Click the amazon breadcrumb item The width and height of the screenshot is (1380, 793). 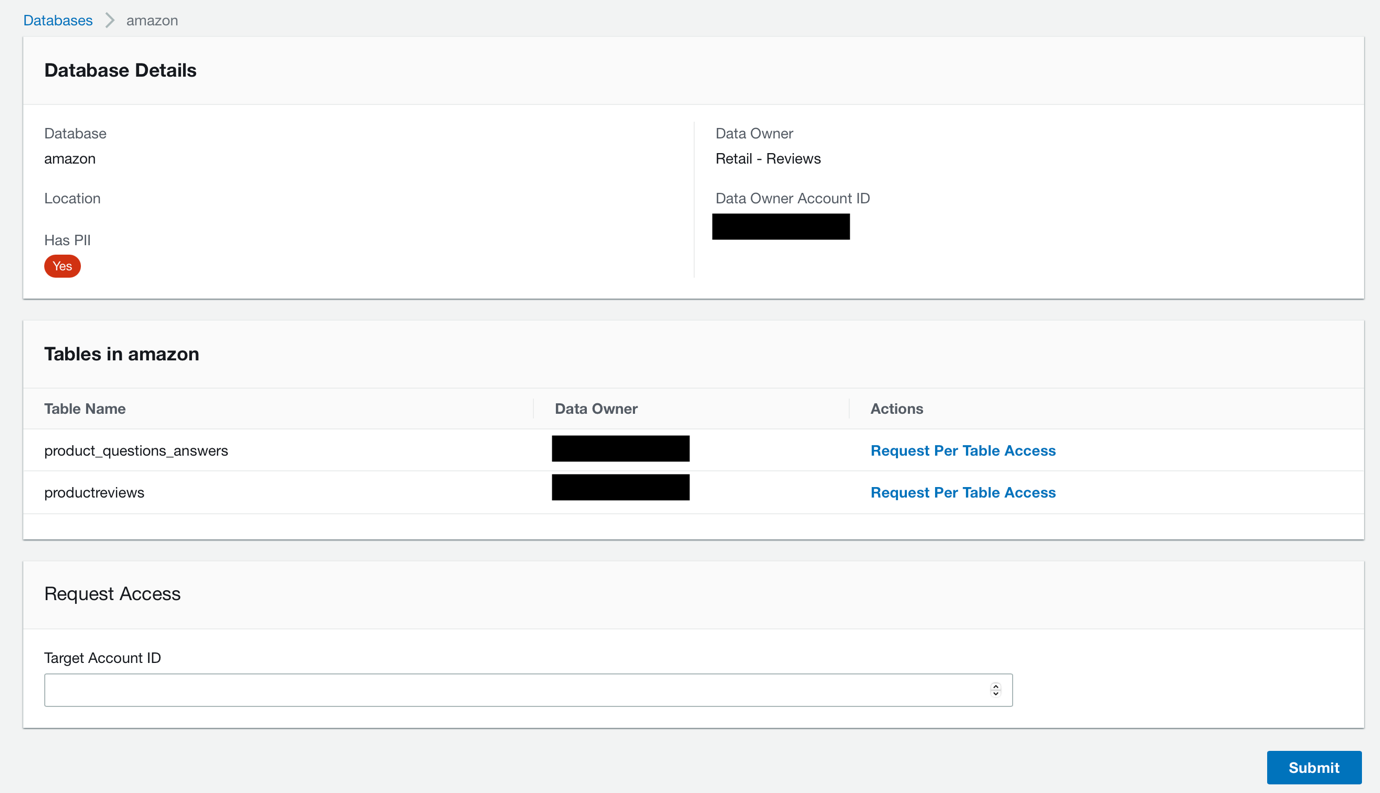pyautogui.click(x=152, y=20)
